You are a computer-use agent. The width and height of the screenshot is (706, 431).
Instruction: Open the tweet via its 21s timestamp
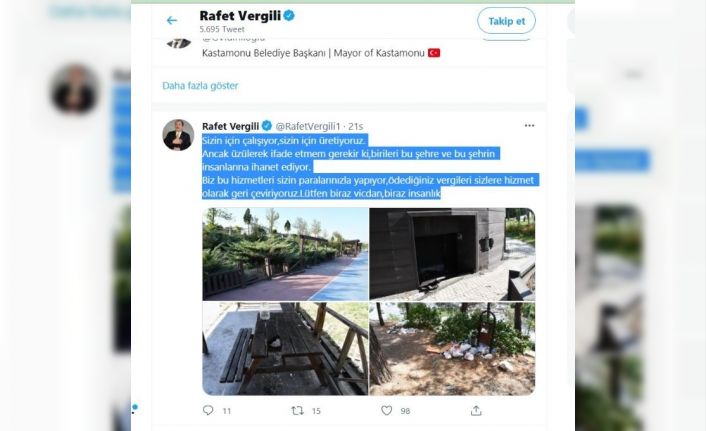[x=356, y=126]
